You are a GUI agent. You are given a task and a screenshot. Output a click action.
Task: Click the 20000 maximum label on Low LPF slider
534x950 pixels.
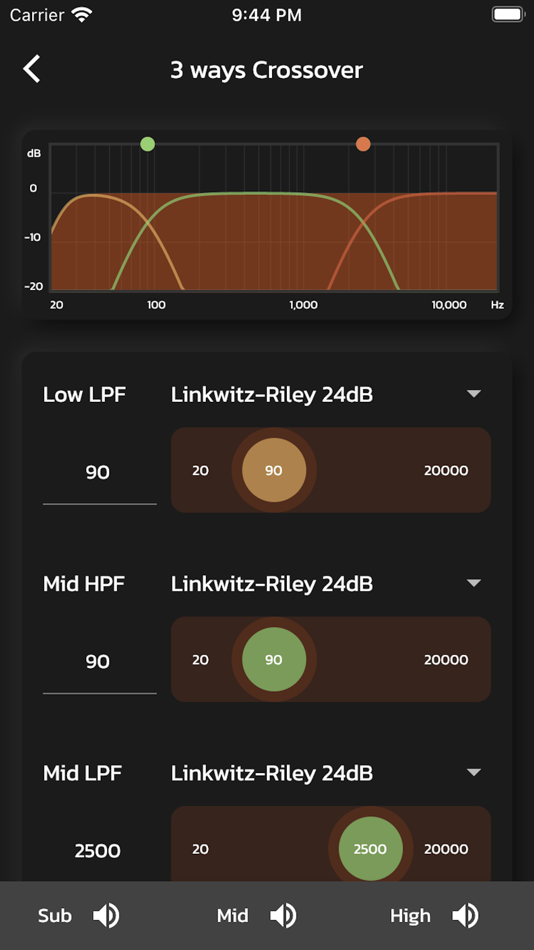point(446,471)
